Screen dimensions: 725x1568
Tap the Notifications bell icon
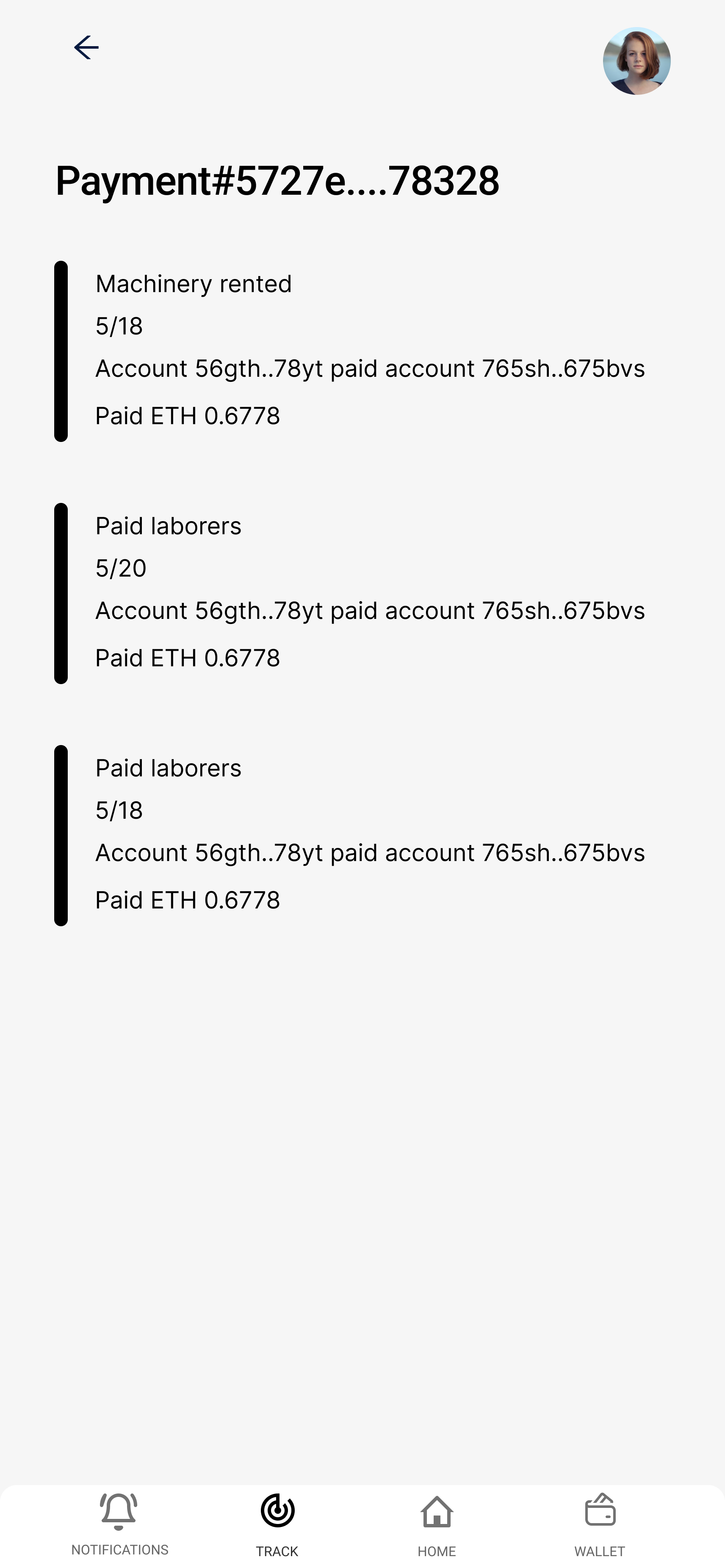click(x=119, y=1511)
